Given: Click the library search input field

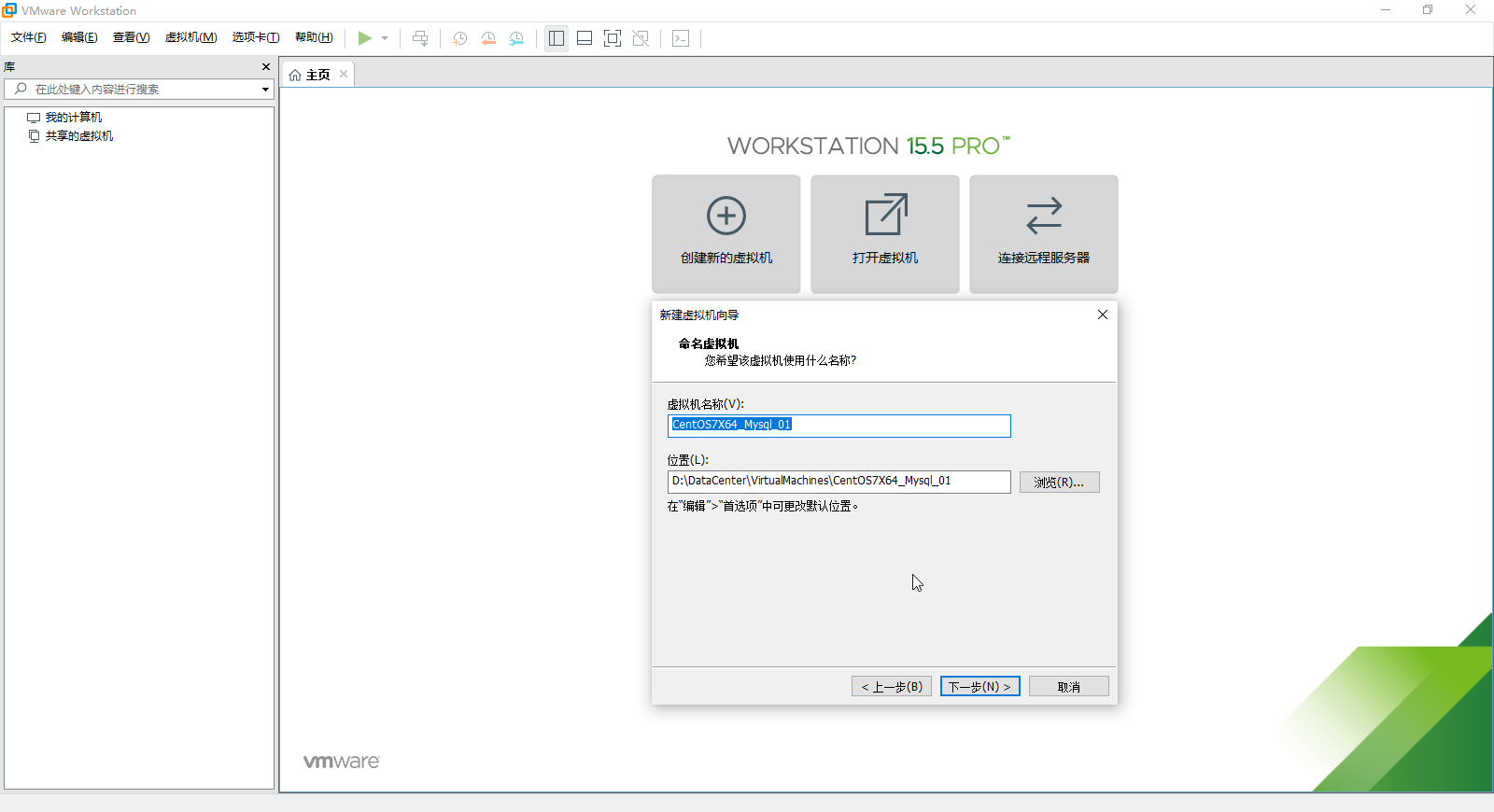Looking at the screenshot, I should tap(140, 90).
